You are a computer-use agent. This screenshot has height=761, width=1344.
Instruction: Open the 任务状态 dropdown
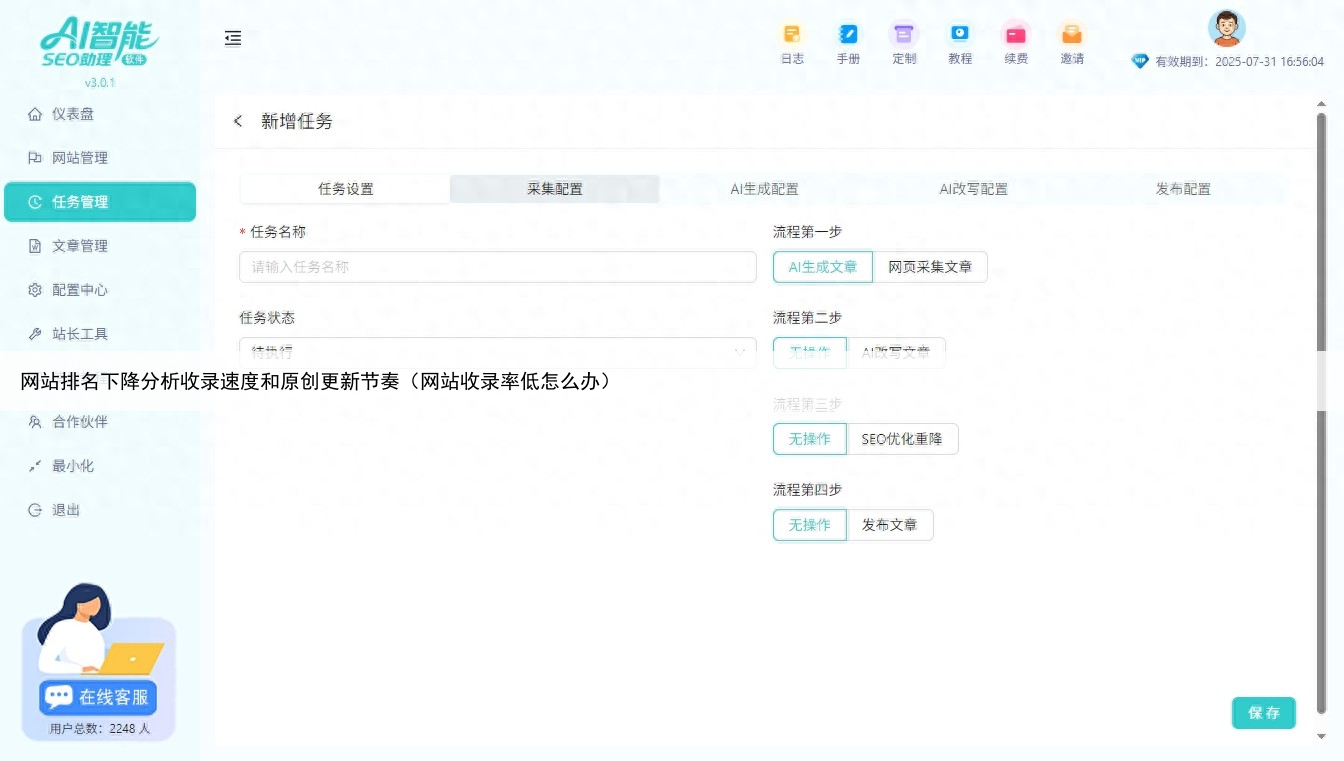[x=498, y=352]
